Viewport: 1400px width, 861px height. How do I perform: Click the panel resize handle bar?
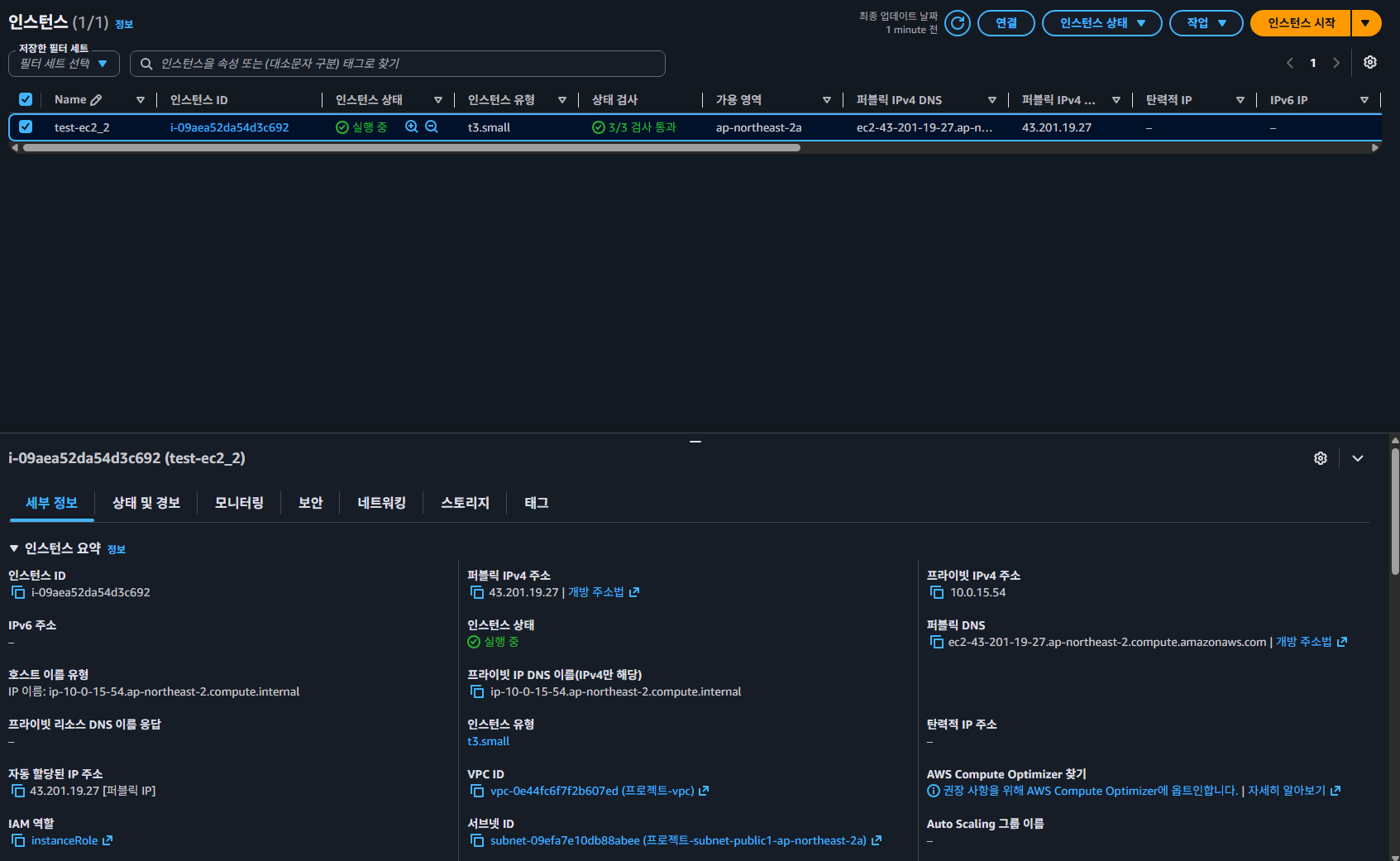pos(695,442)
